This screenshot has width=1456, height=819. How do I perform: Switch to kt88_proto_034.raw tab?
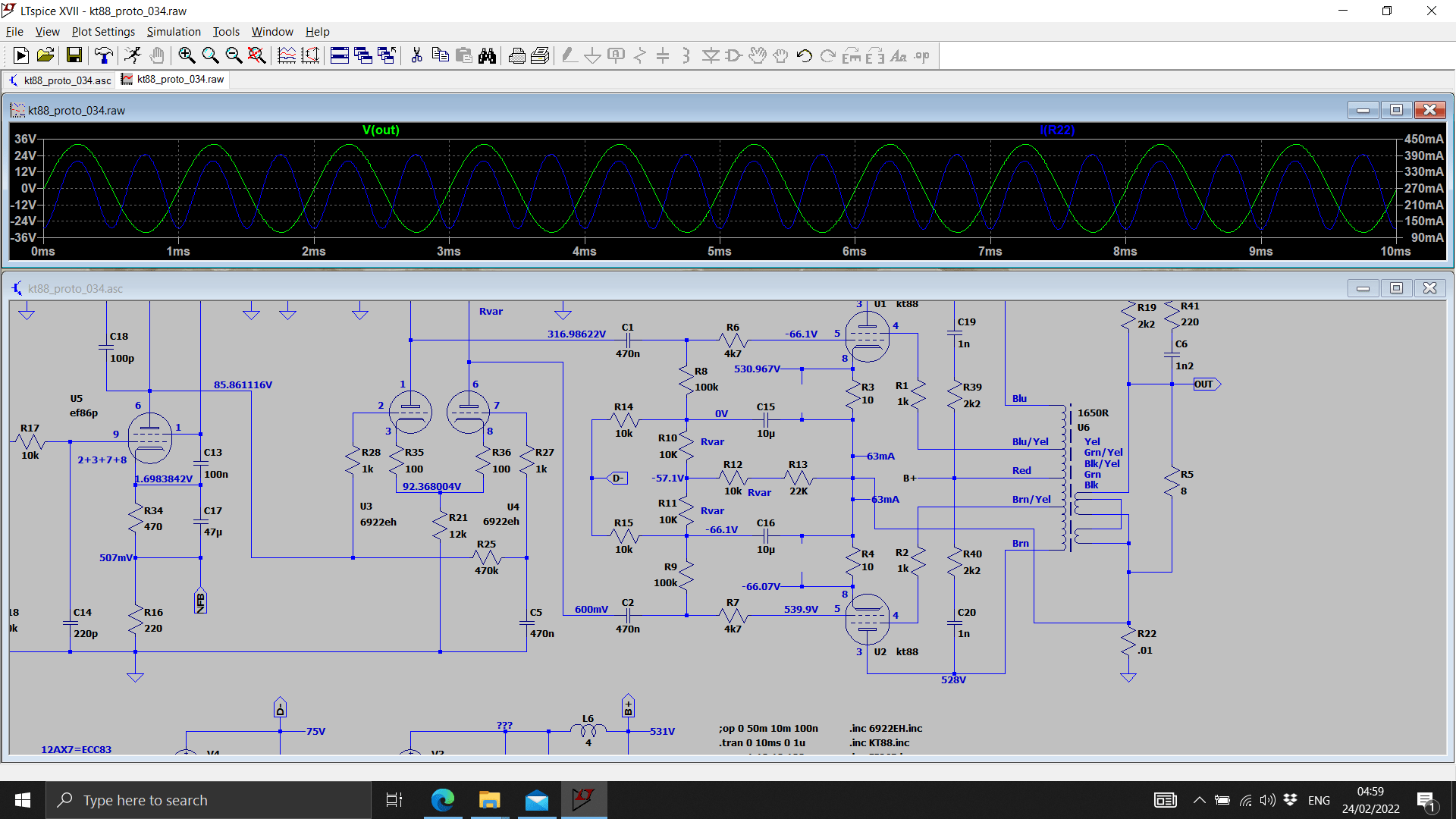(173, 80)
